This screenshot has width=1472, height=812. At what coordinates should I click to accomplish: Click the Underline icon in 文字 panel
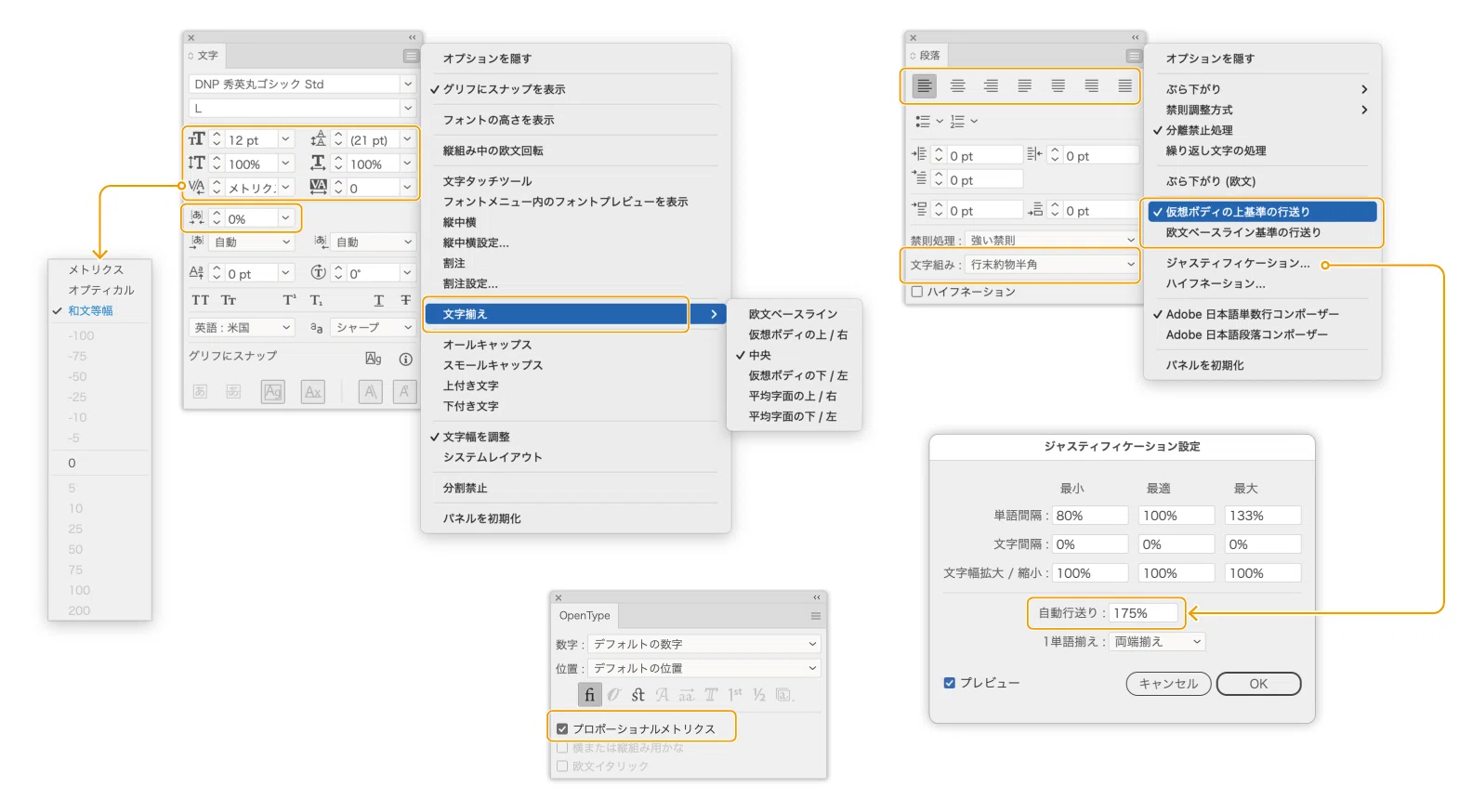point(378,300)
